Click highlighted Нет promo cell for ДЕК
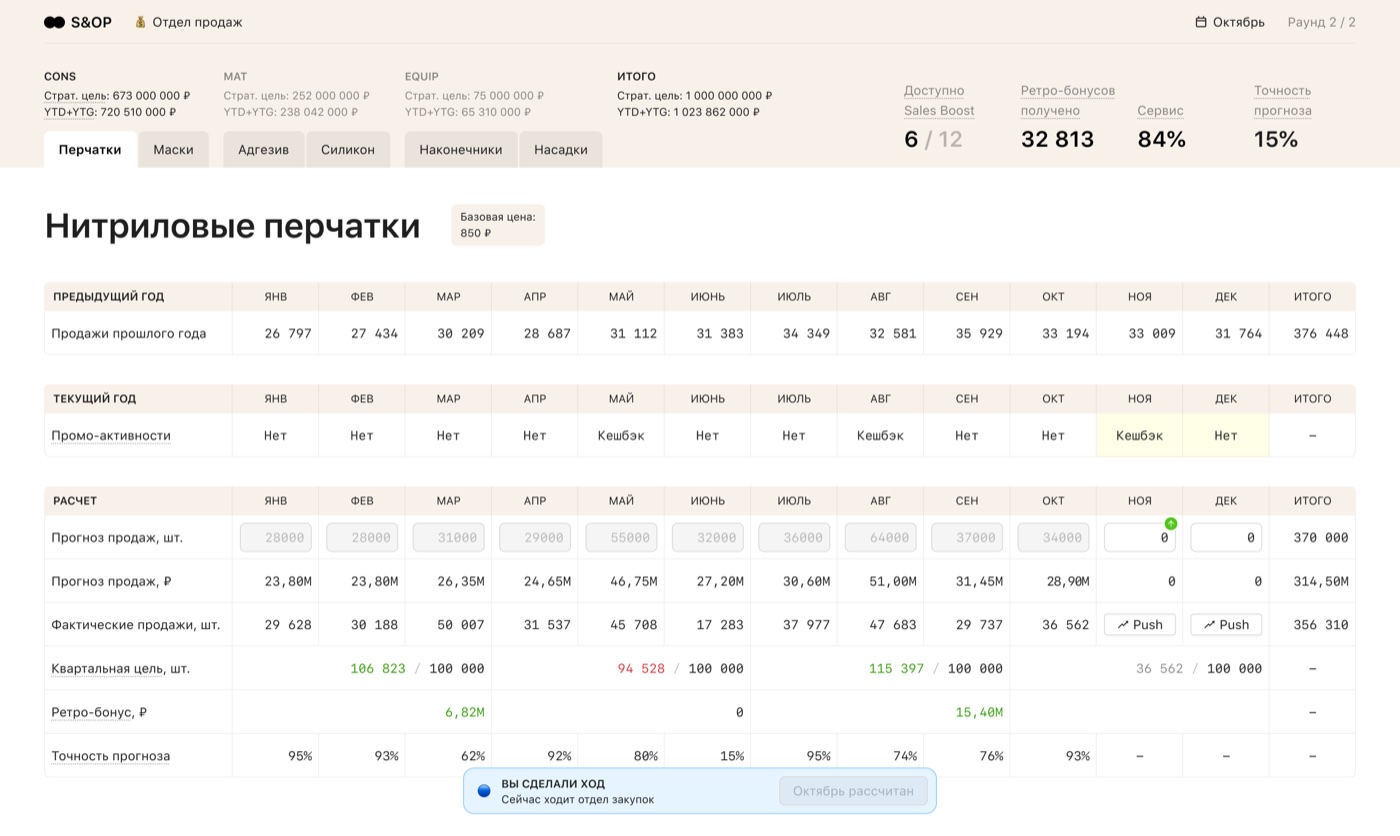Image resolution: width=1400 pixels, height=836 pixels. tap(1226, 436)
